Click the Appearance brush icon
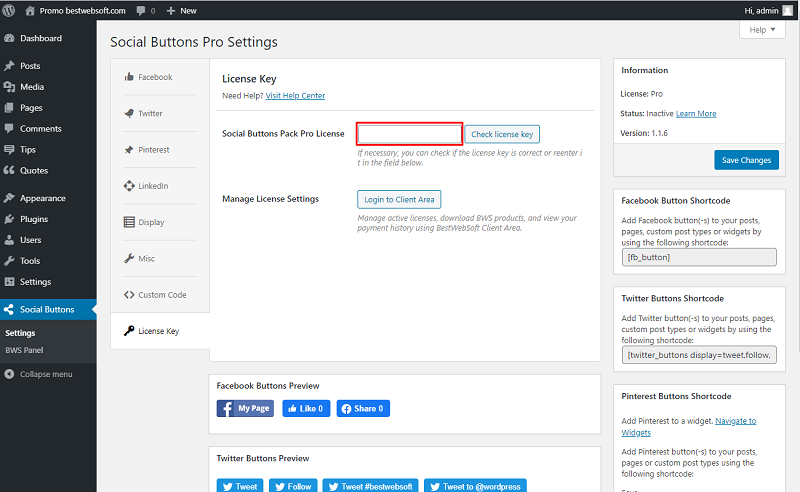 (x=9, y=198)
